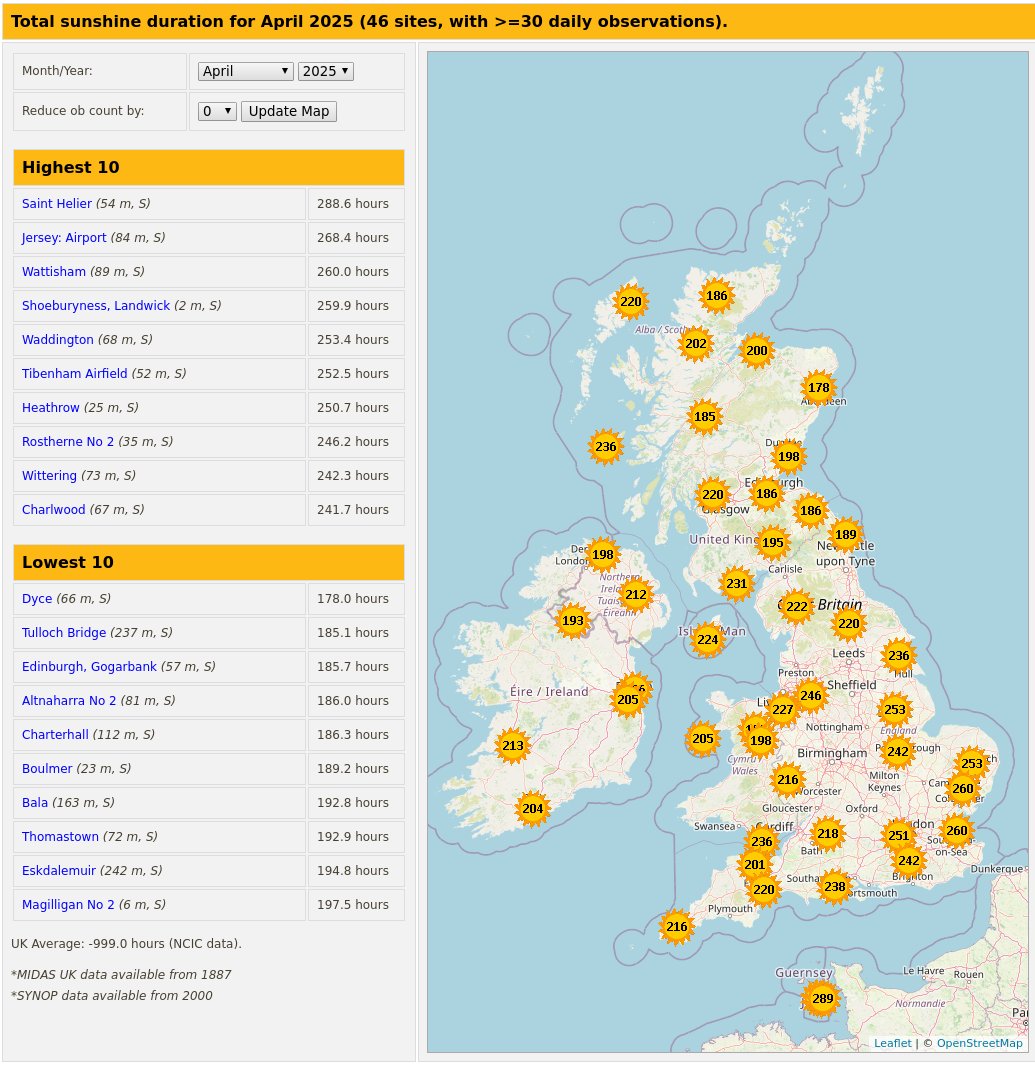Click the 218 sun marker near Bath
Viewport: 1035px width, 1066px height.
(827, 832)
